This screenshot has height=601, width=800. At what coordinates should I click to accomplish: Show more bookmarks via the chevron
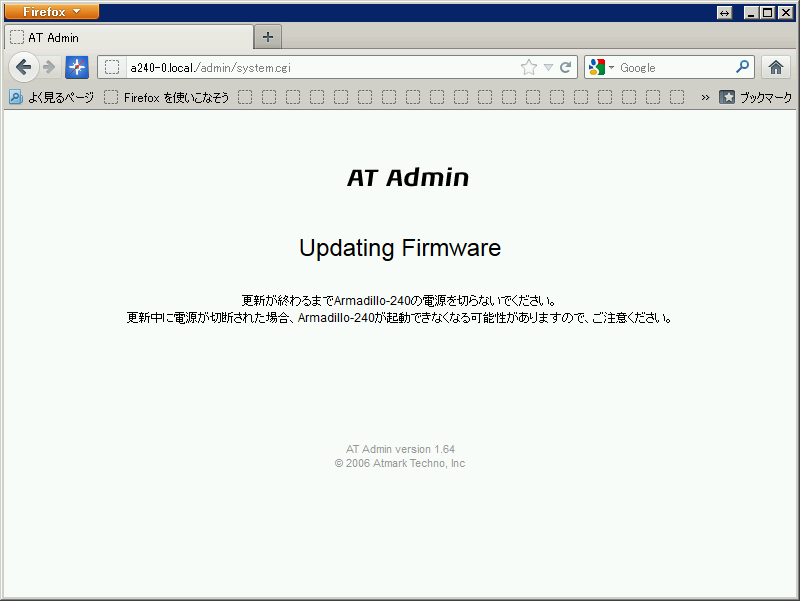pos(705,97)
